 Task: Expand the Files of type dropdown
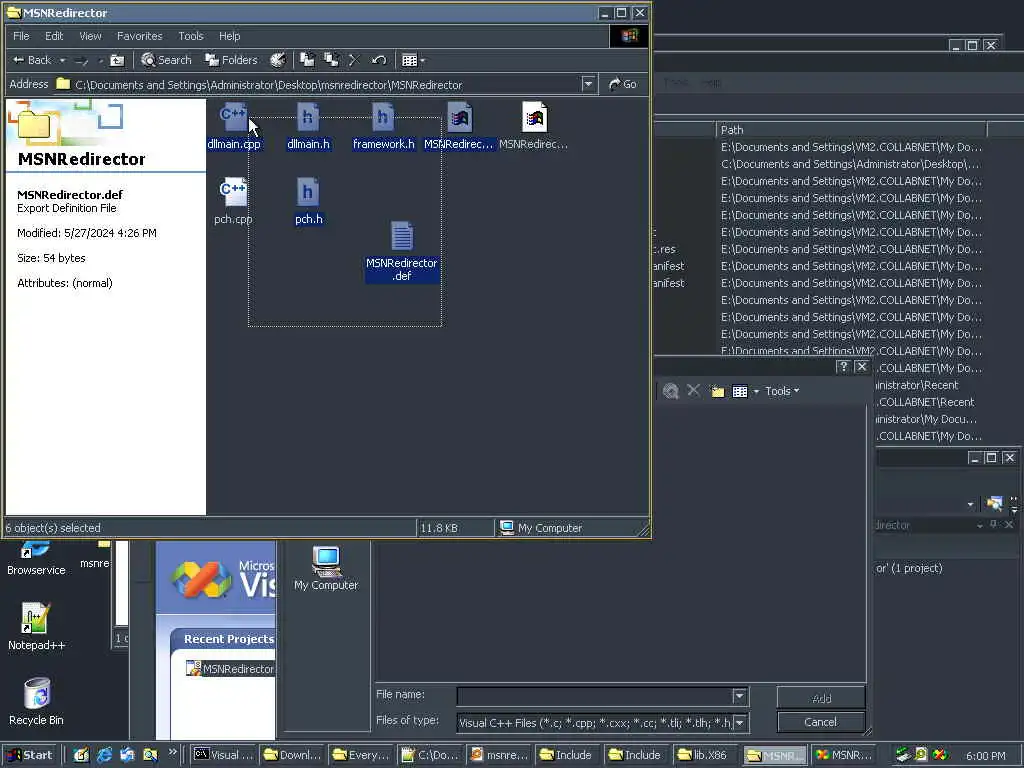coord(740,723)
